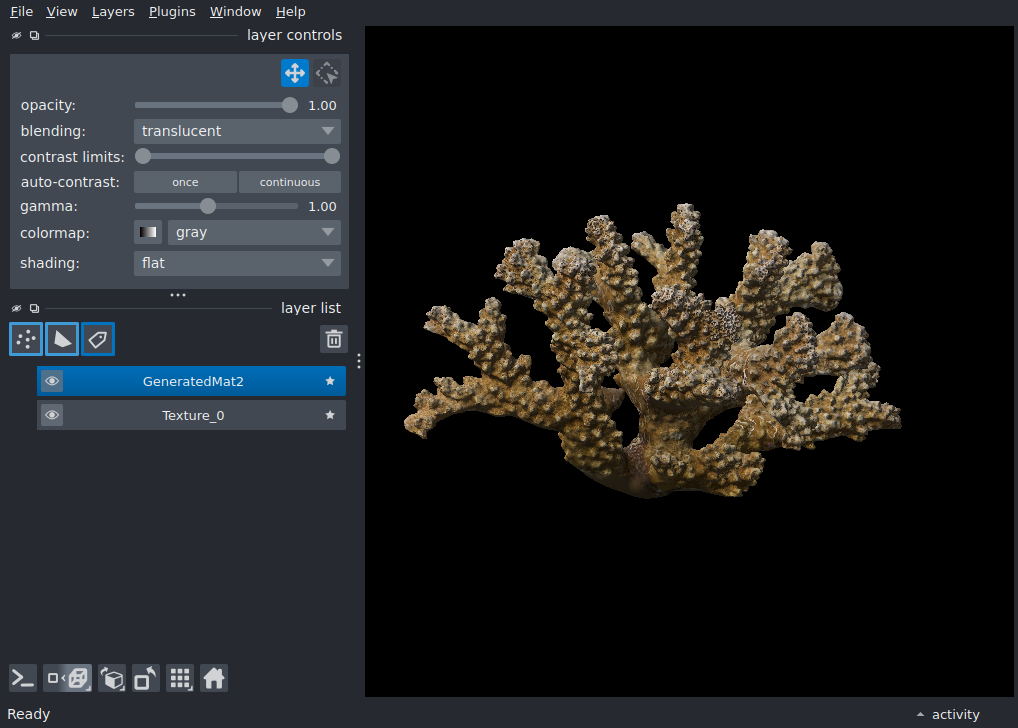Open the Layers menu
Image resolution: width=1018 pixels, height=728 pixels.
click(x=113, y=12)
